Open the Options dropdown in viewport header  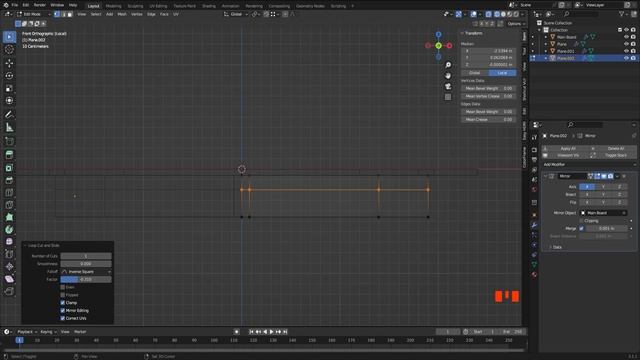coord(516,24)
